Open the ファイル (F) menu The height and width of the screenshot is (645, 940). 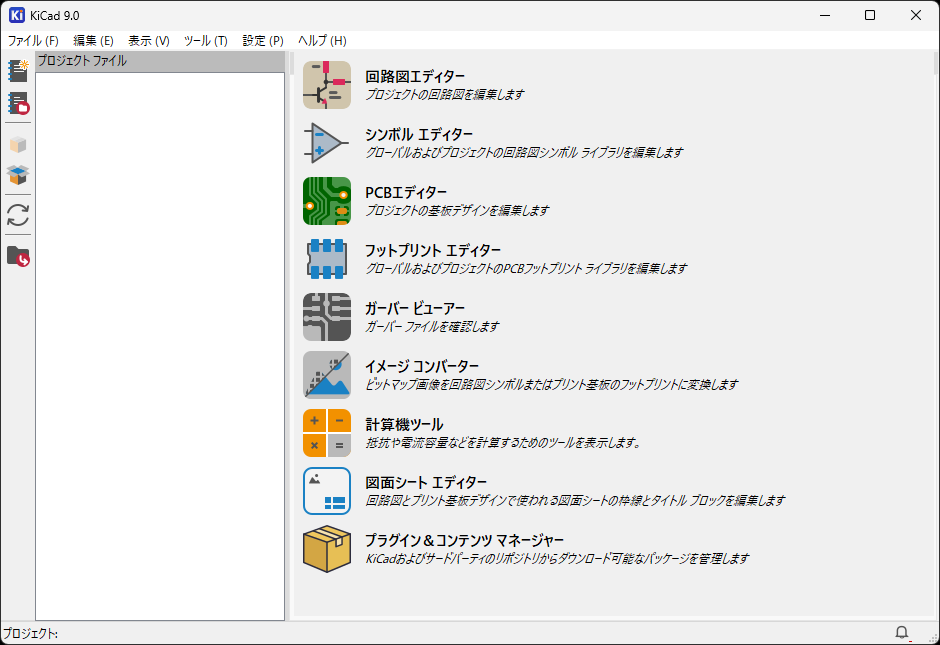33,41
